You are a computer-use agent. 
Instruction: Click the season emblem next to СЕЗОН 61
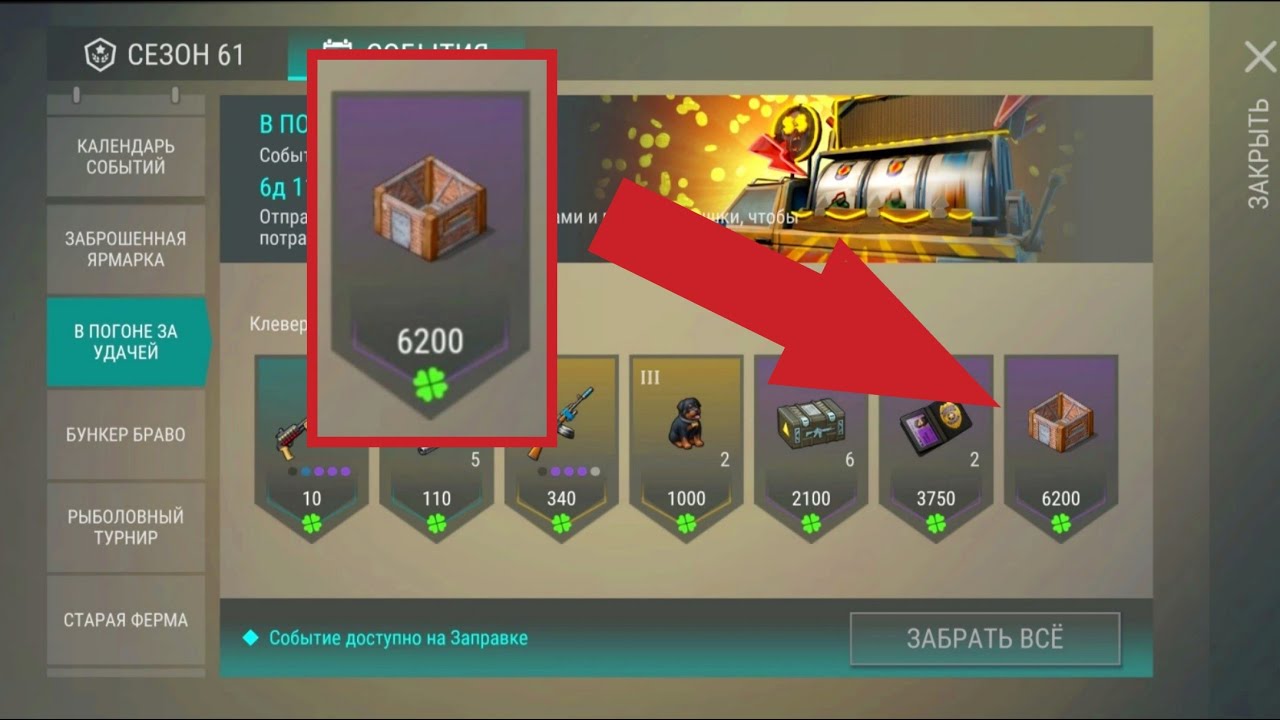(99, 54)
